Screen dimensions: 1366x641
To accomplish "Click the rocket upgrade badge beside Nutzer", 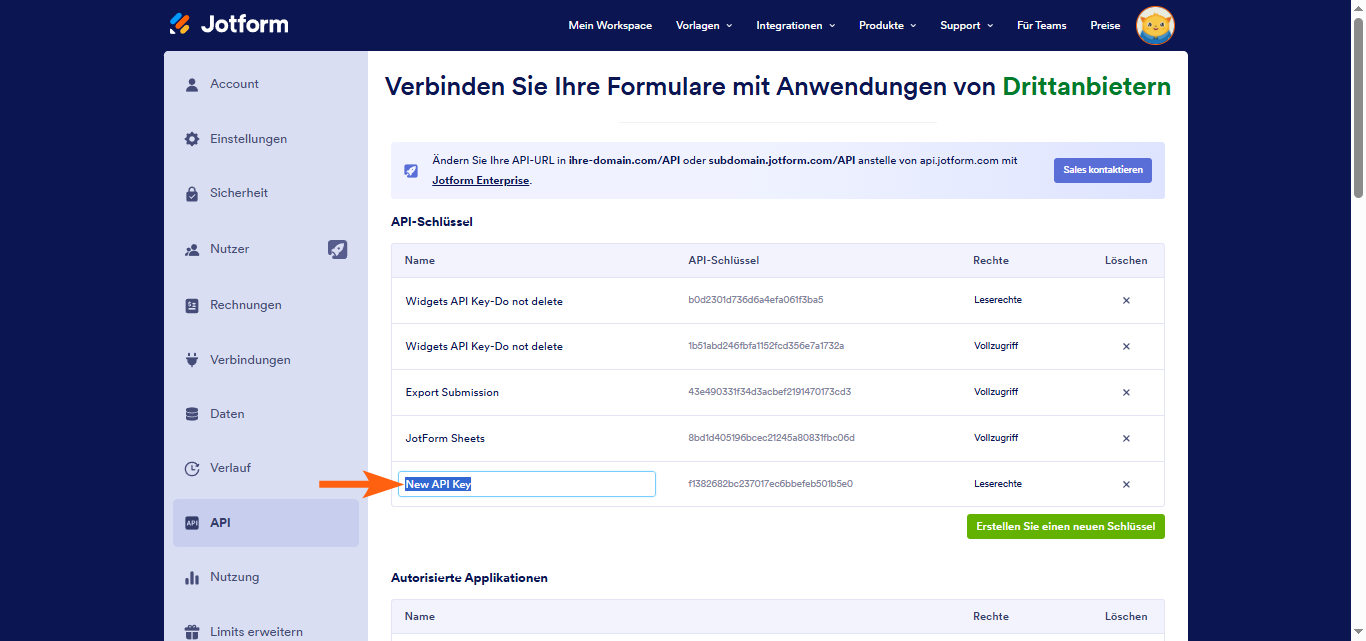I will point(338,249).
